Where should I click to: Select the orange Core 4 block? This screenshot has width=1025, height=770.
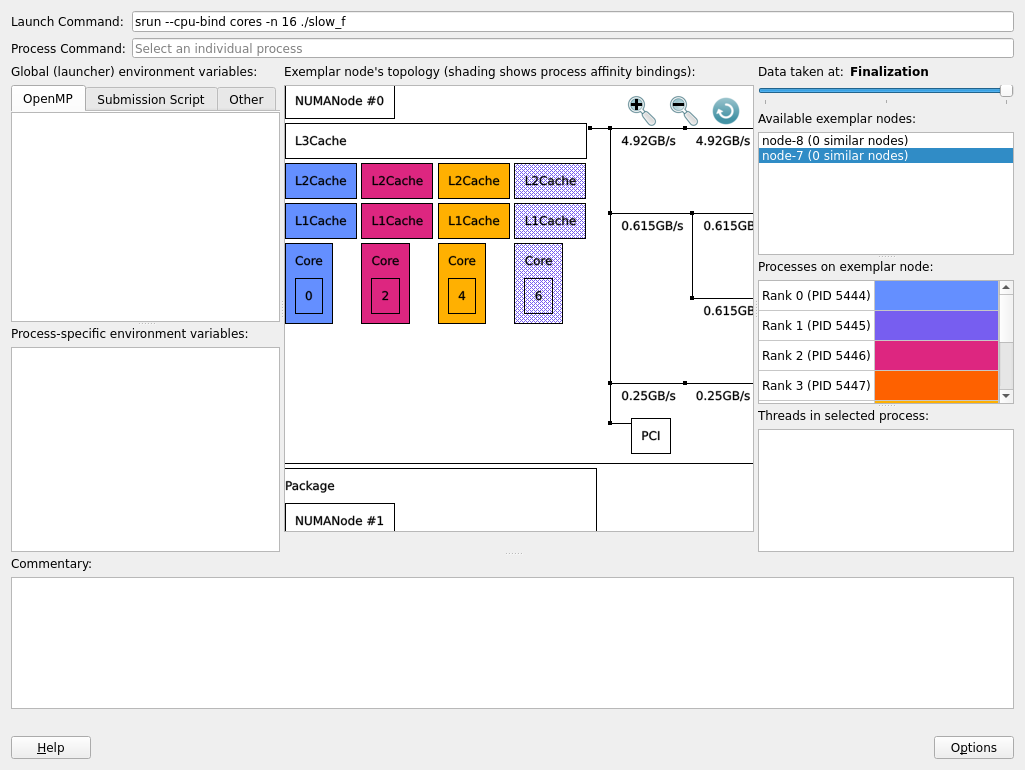(461, 283)
